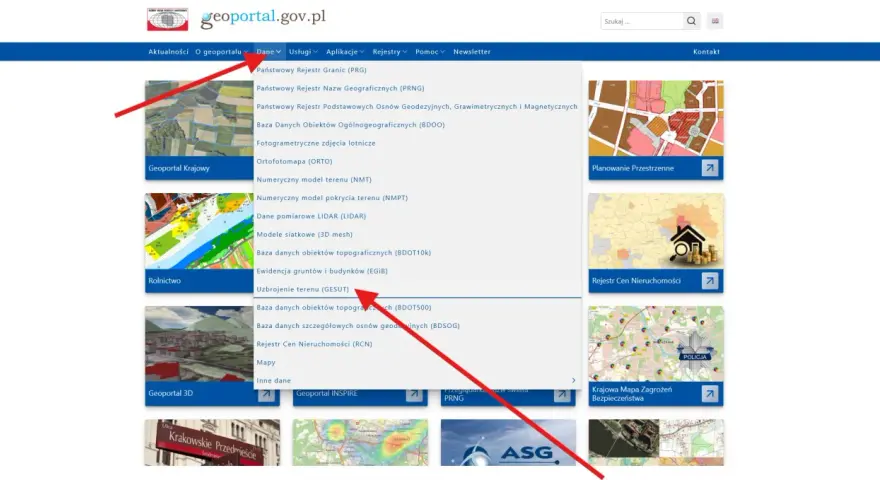Viewport: 880px width, 480px height.
Task: Expand the Inne dane submenu
Action: tap(418, 381)
